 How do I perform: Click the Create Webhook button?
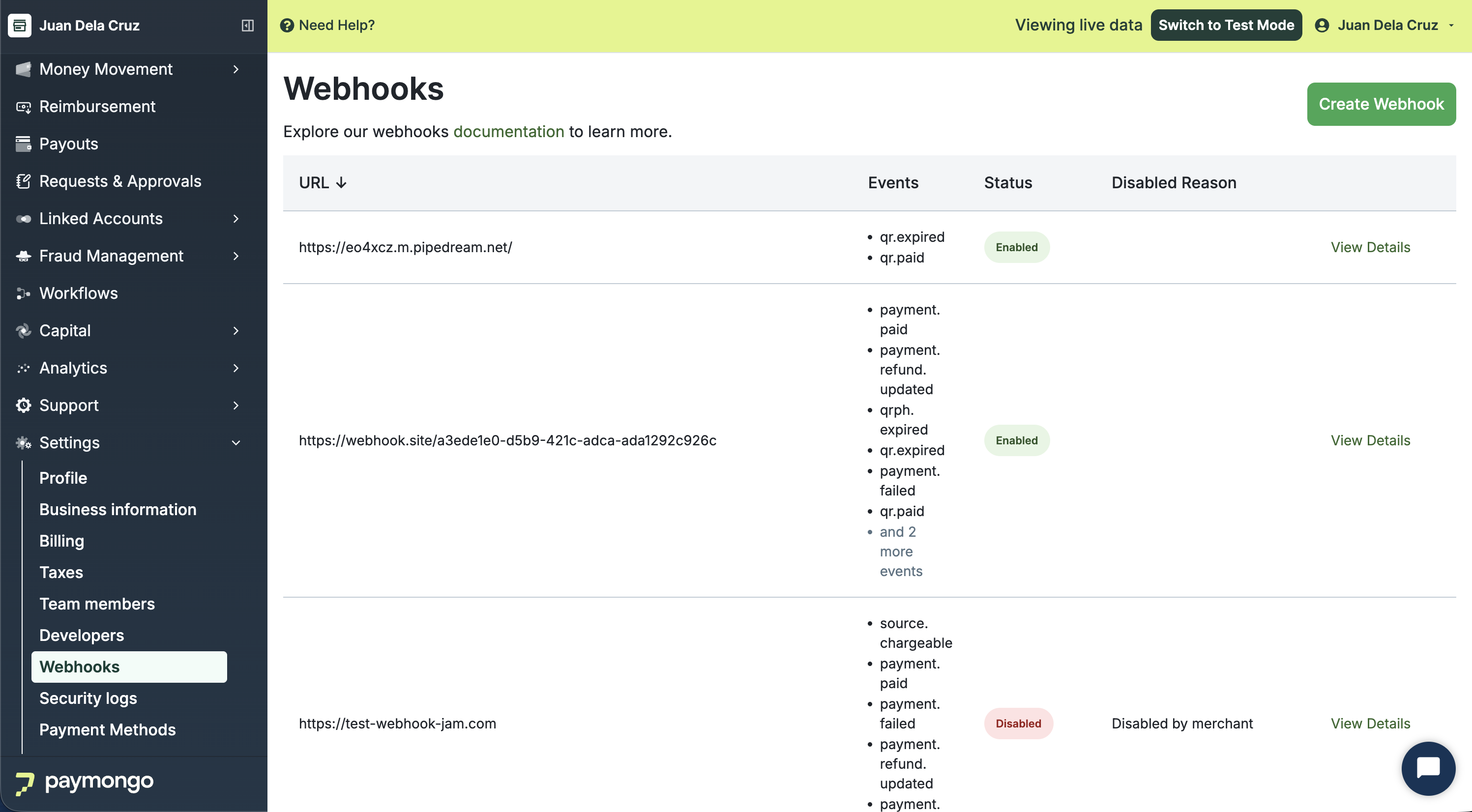1381,104
